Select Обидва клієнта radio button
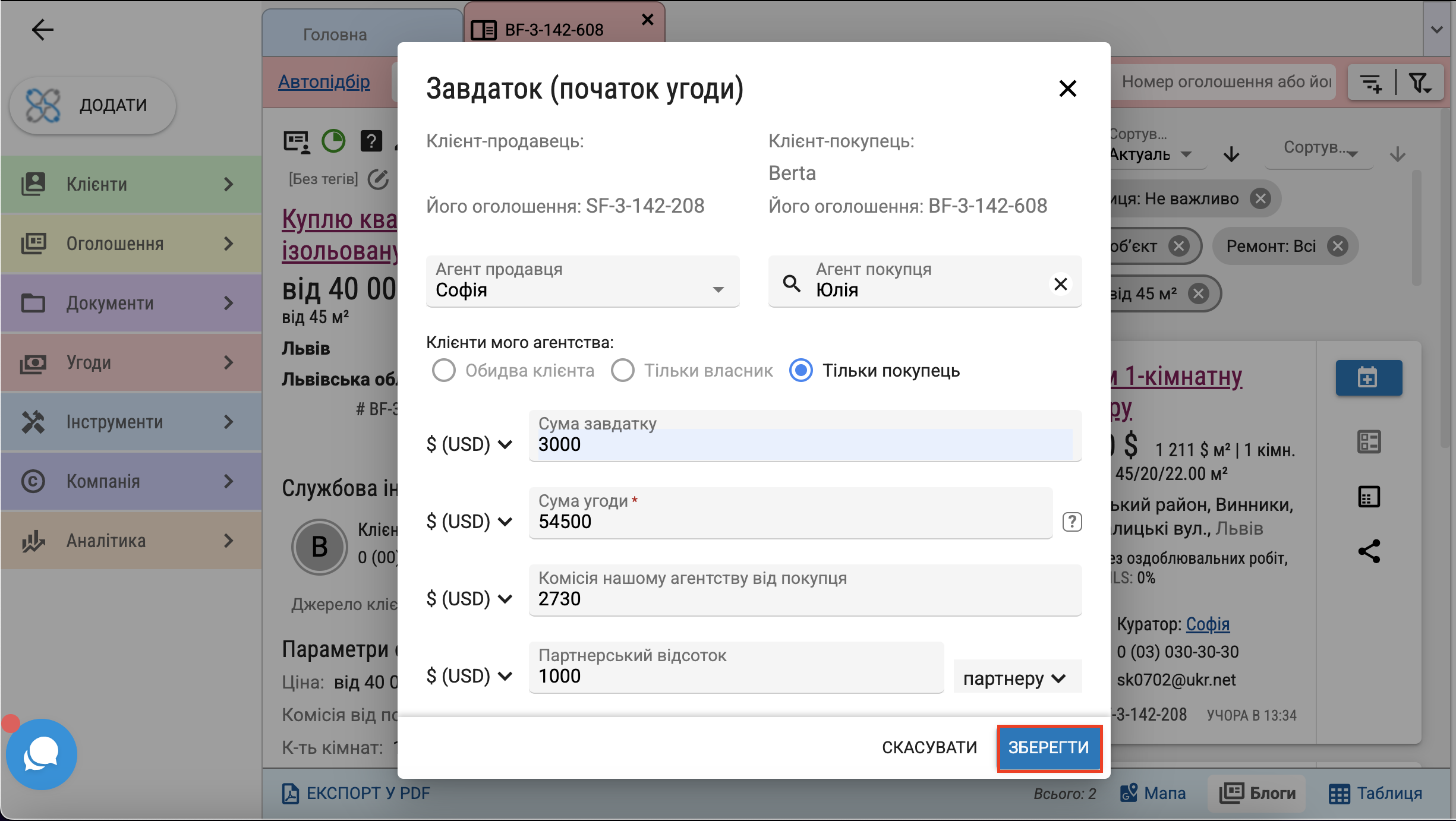The image size is (1456, 821). 444,370
